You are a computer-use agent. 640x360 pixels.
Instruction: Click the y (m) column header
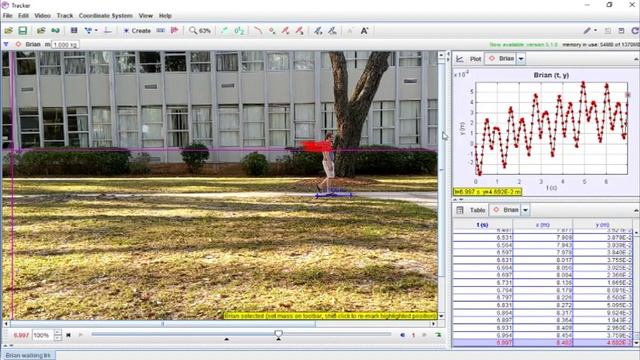pos(602,225)
